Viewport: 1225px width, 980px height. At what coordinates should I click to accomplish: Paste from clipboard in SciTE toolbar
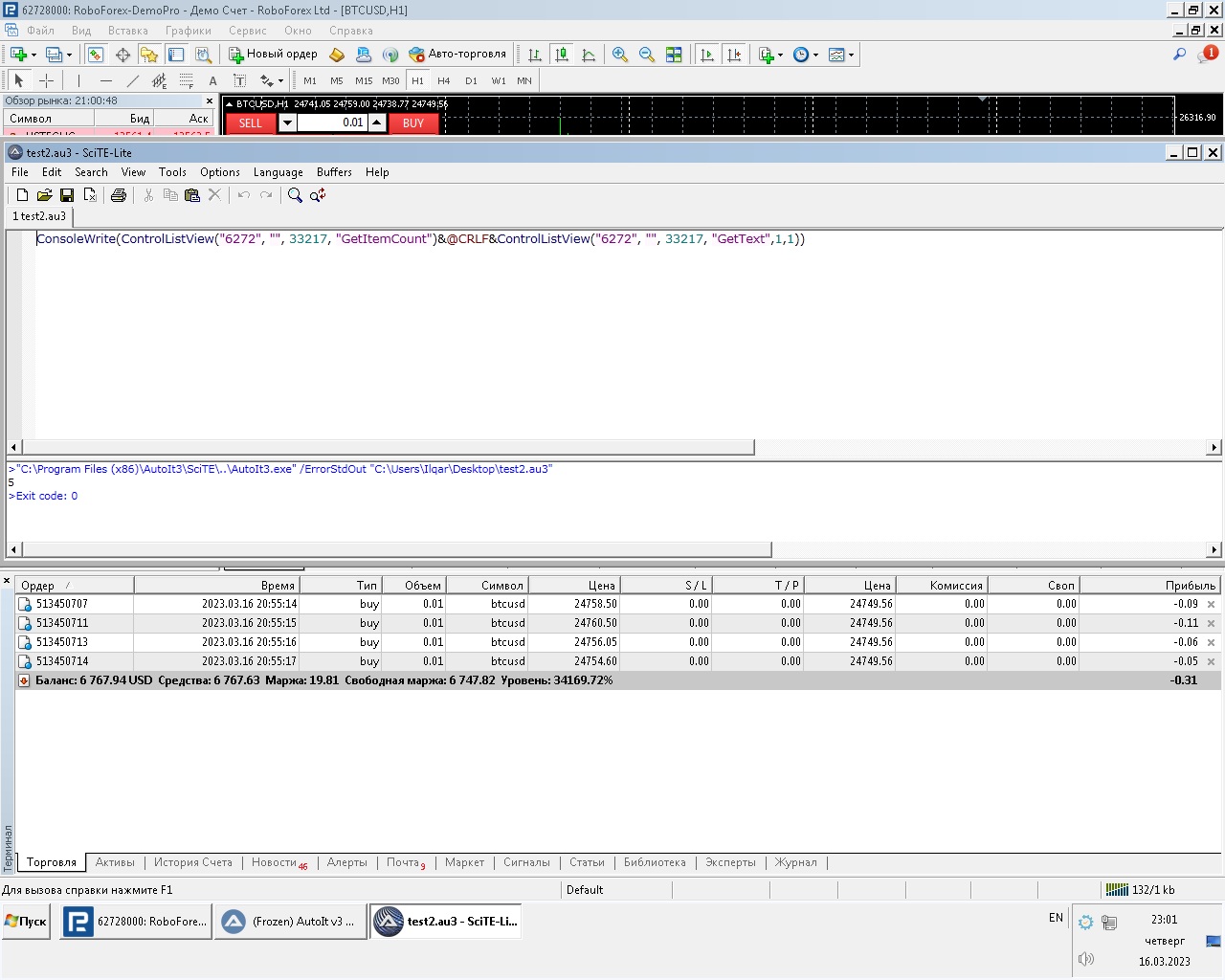(192, 194)
